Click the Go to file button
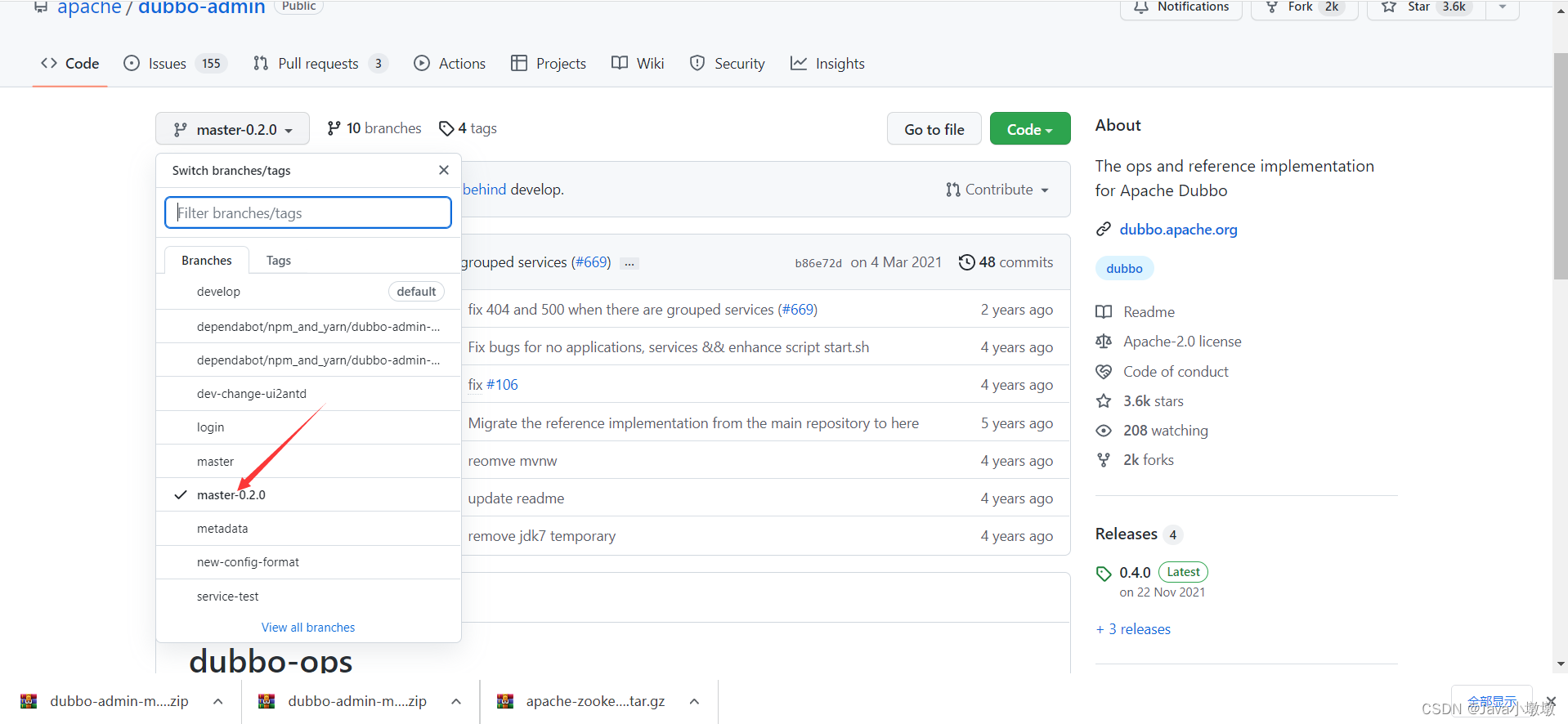This screenshot has width=1568, height=724. point(934,129)
